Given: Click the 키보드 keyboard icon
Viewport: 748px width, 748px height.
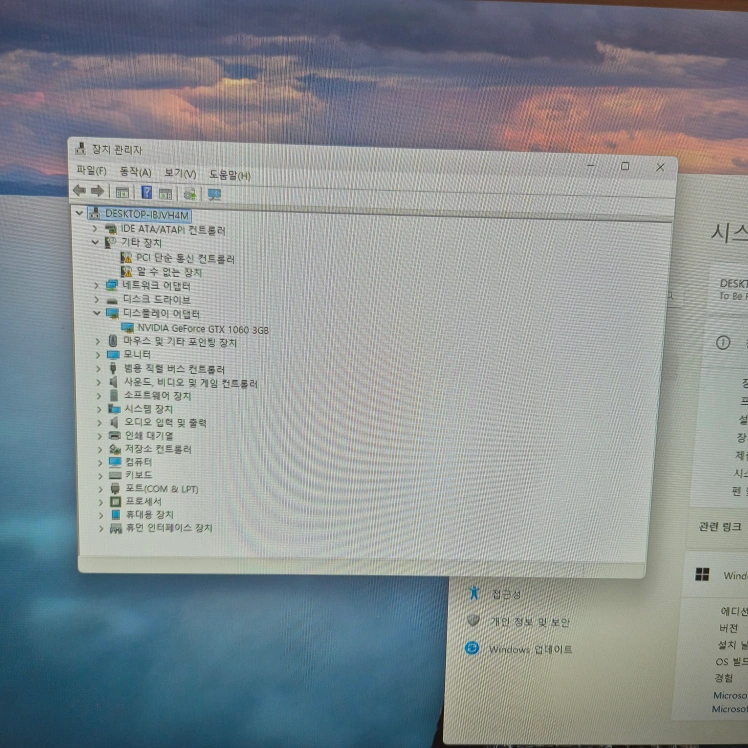Looking at the screenshot, I should (x=115, y=475).
